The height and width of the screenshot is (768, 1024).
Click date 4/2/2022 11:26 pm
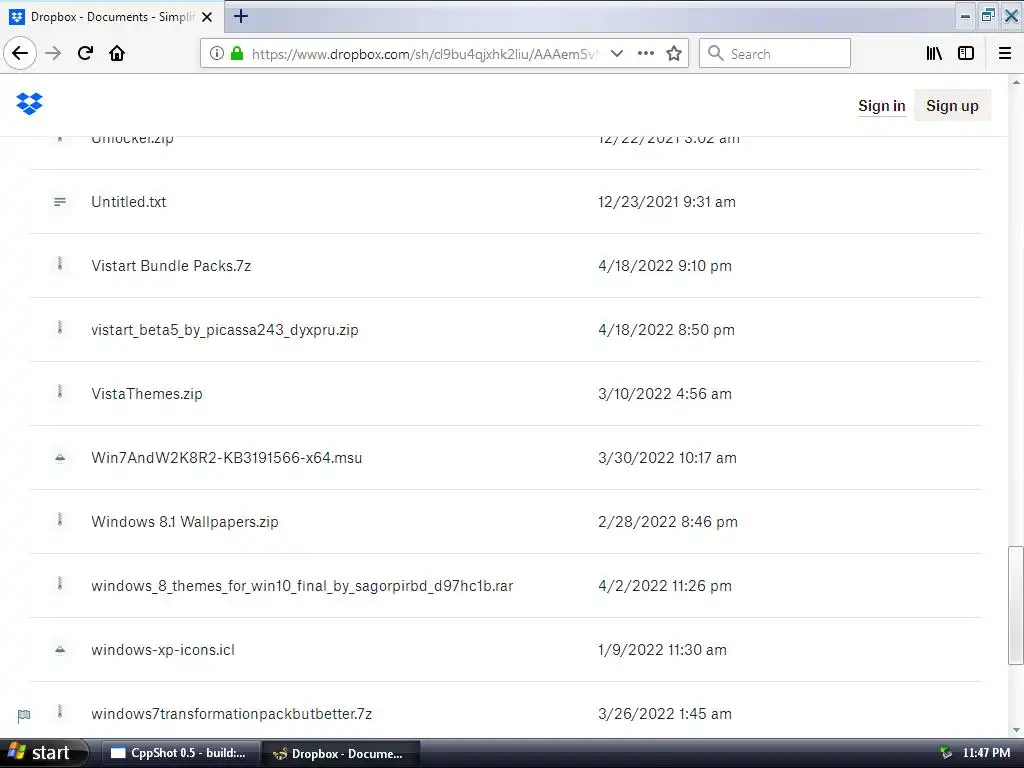point(665,586)
